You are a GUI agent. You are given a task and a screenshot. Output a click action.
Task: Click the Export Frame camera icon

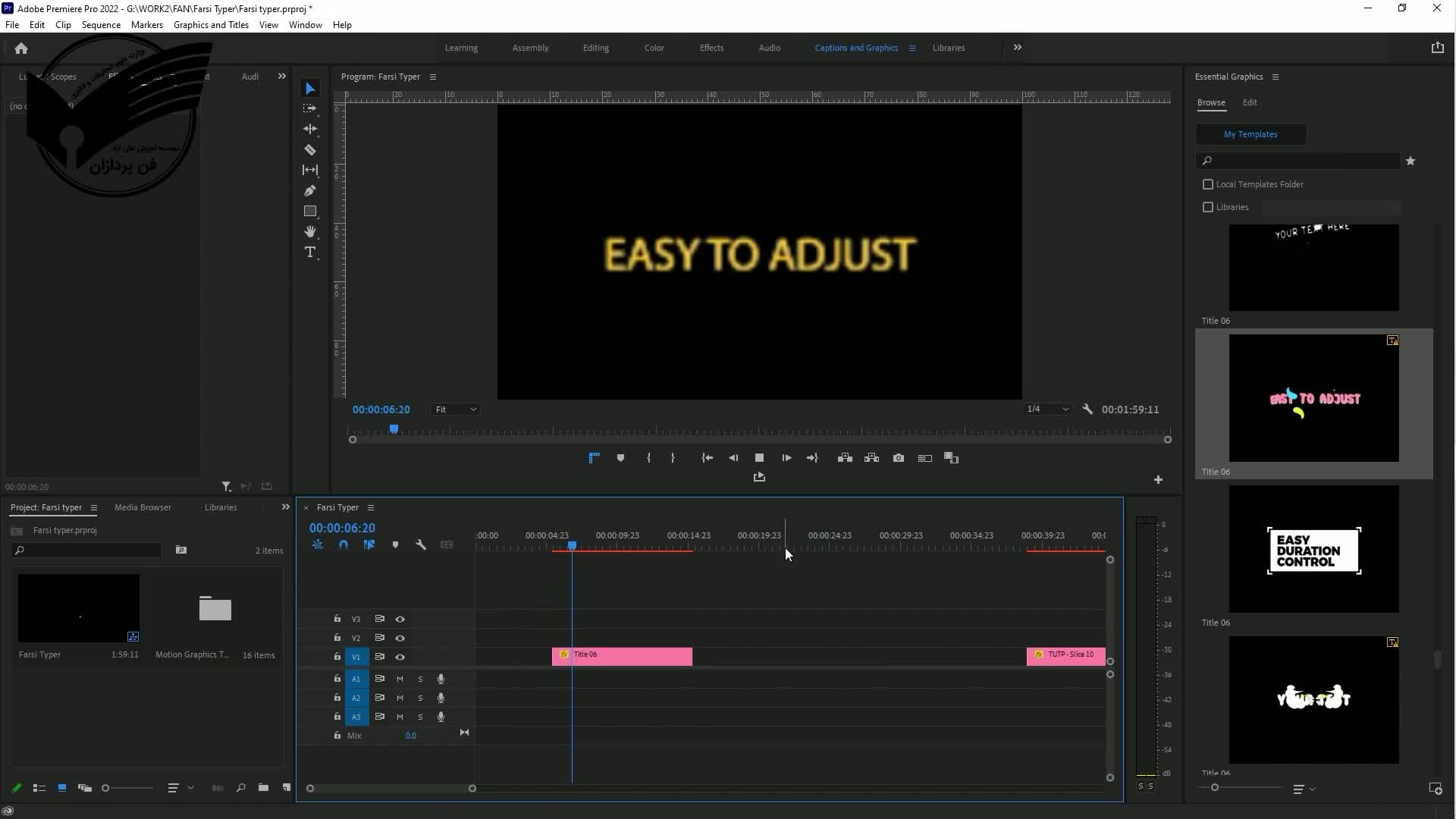pyautogui.click(x=899, y=458)
